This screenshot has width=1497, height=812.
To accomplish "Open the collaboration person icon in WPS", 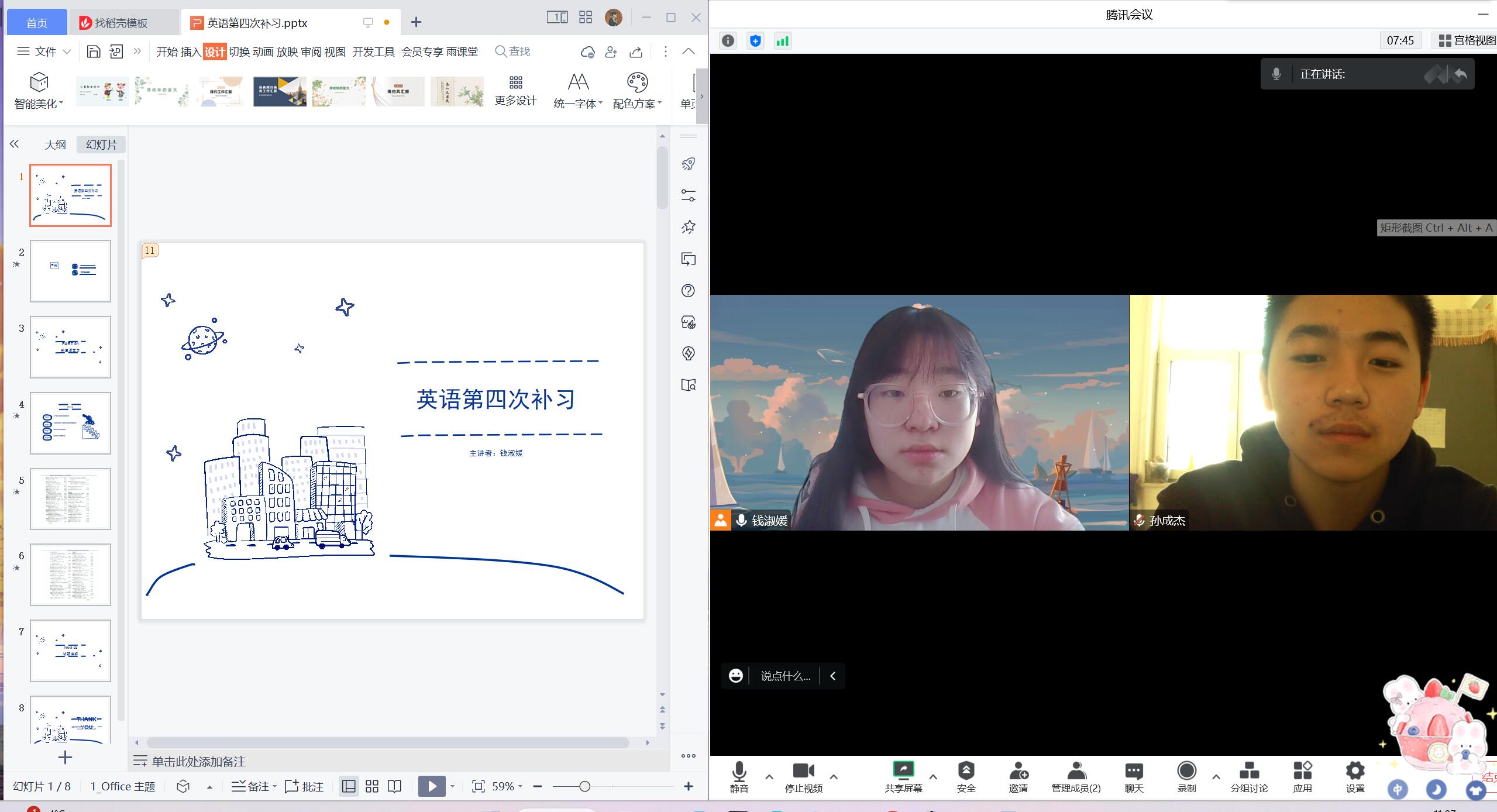I will tap(611, 51).
